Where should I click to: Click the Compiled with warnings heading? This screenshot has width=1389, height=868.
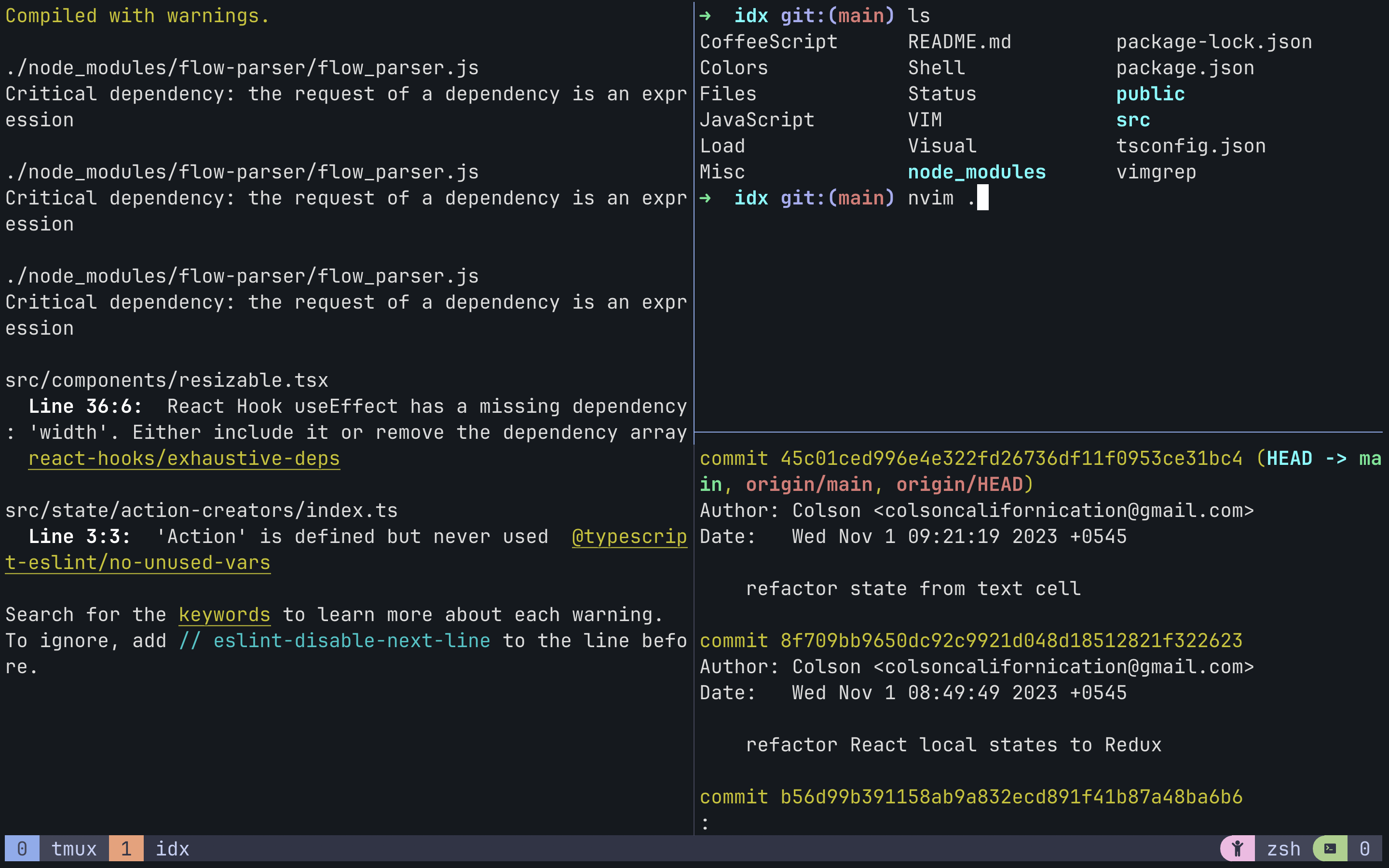[137, 15]
